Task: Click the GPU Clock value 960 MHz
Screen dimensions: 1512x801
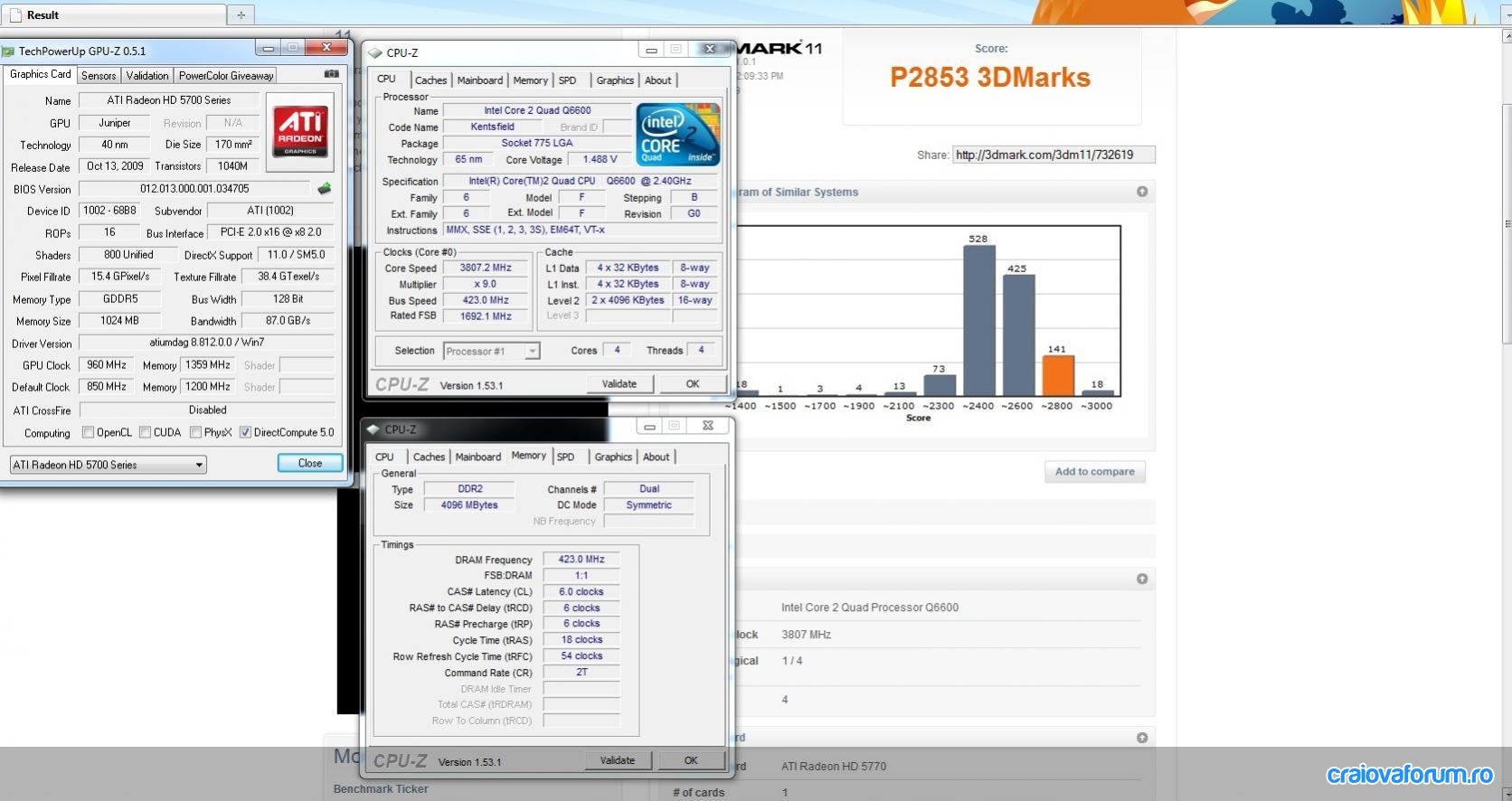Action: [x=106, y=365]
